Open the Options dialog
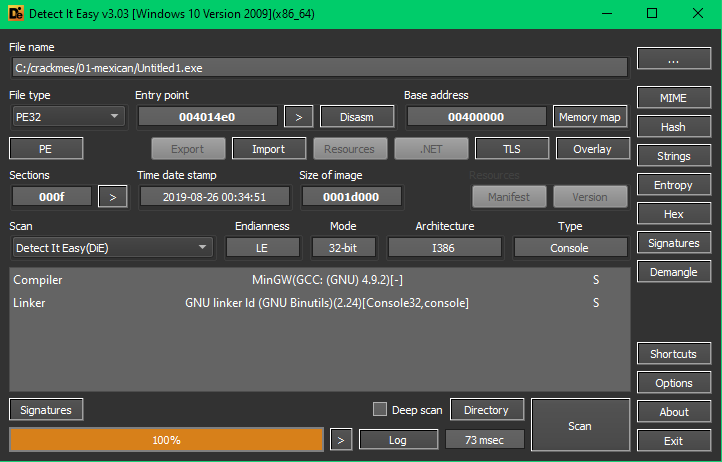This screenshot has width=722, height=462. [674, 383]
